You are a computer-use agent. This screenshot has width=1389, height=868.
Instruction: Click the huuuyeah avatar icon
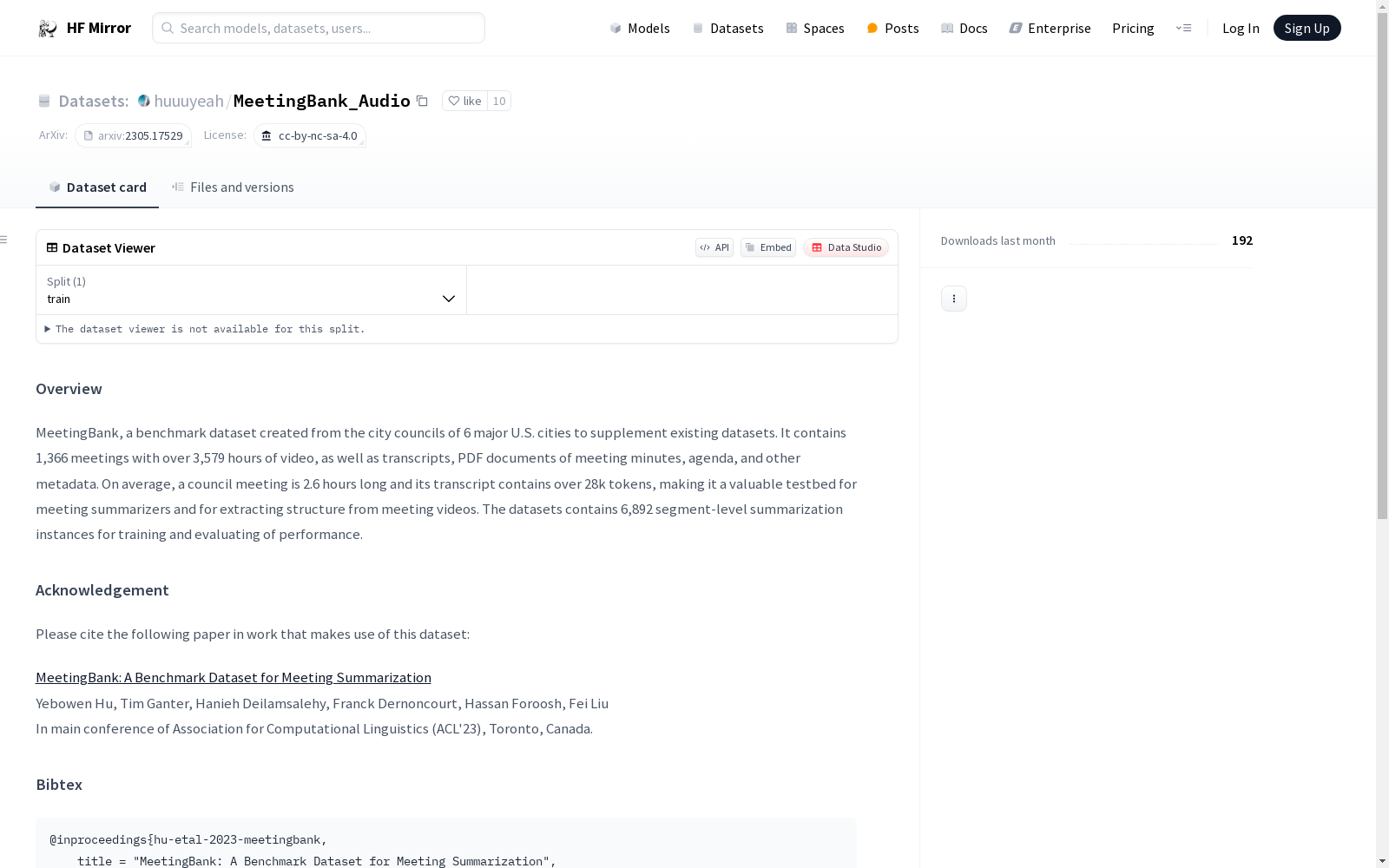click(144, 101)
